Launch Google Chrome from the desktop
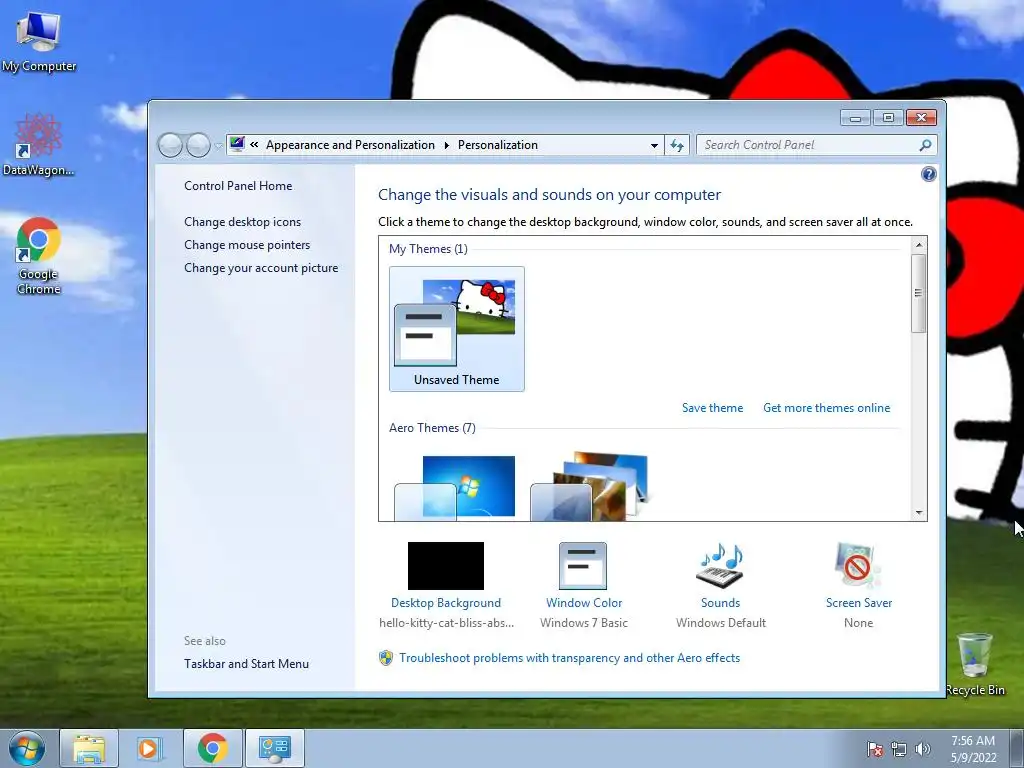The image size is (1024, 768). [39, 255]
